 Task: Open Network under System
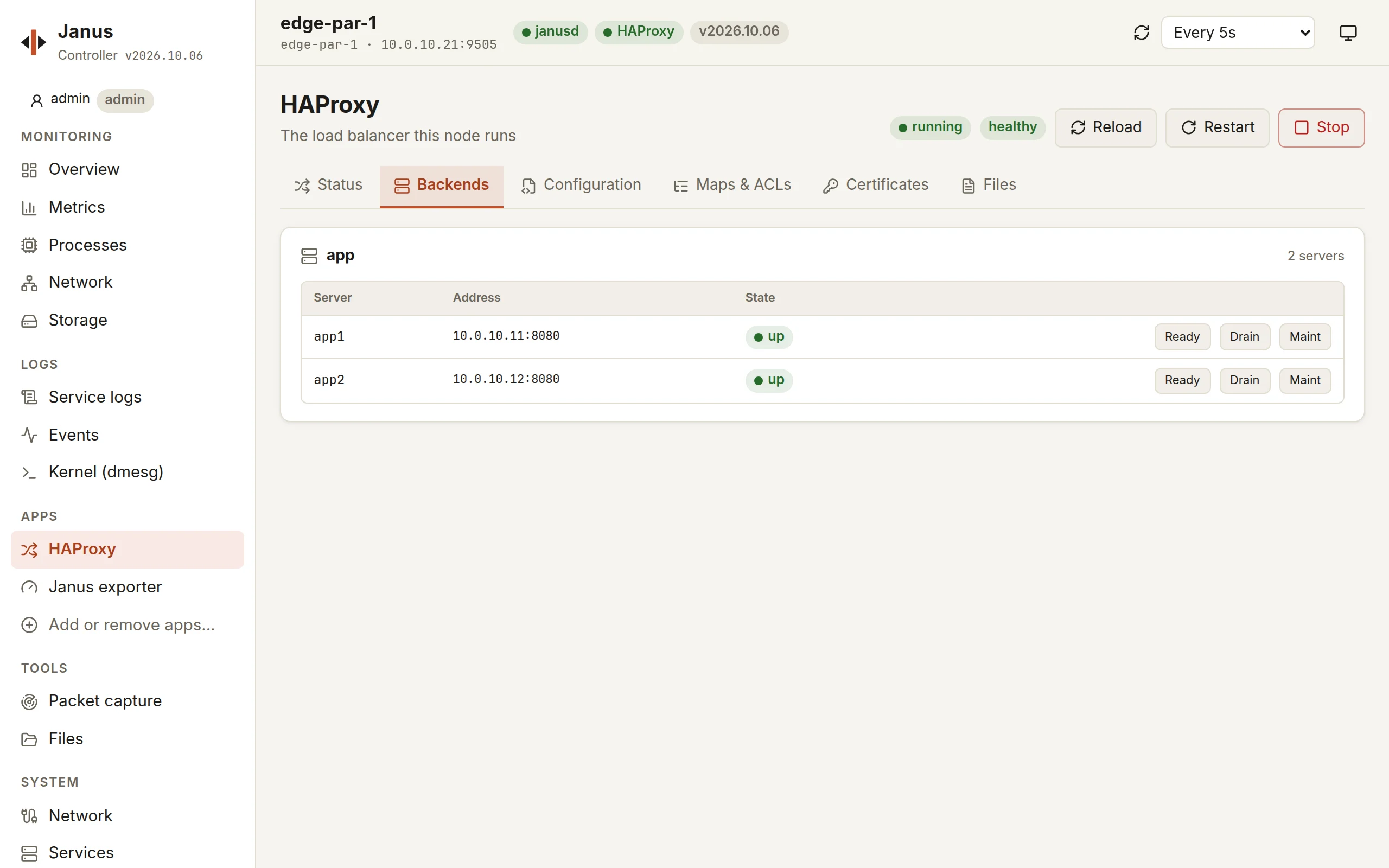pyautogui.click(x=128, y=816)
